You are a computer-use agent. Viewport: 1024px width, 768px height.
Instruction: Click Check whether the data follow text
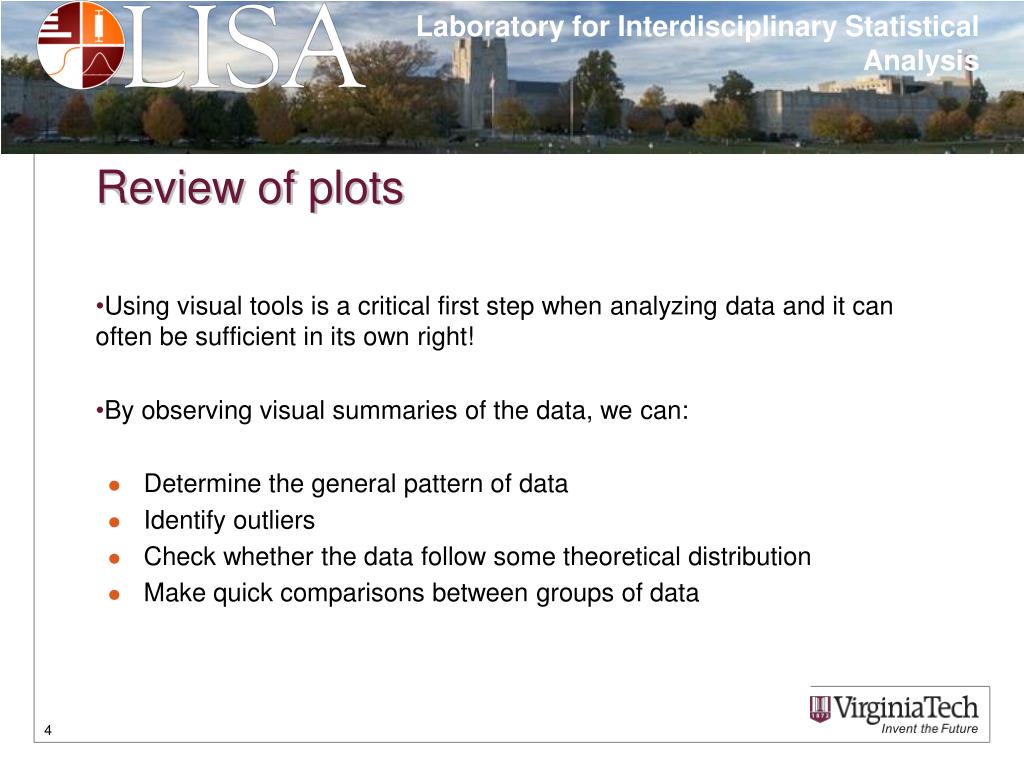click(x=477, y=556)
